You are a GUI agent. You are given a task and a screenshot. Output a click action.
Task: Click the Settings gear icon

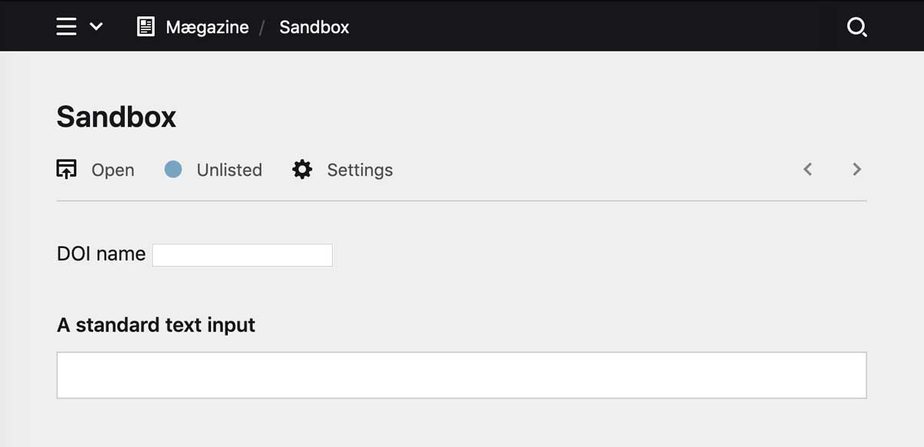click(302, 169)
